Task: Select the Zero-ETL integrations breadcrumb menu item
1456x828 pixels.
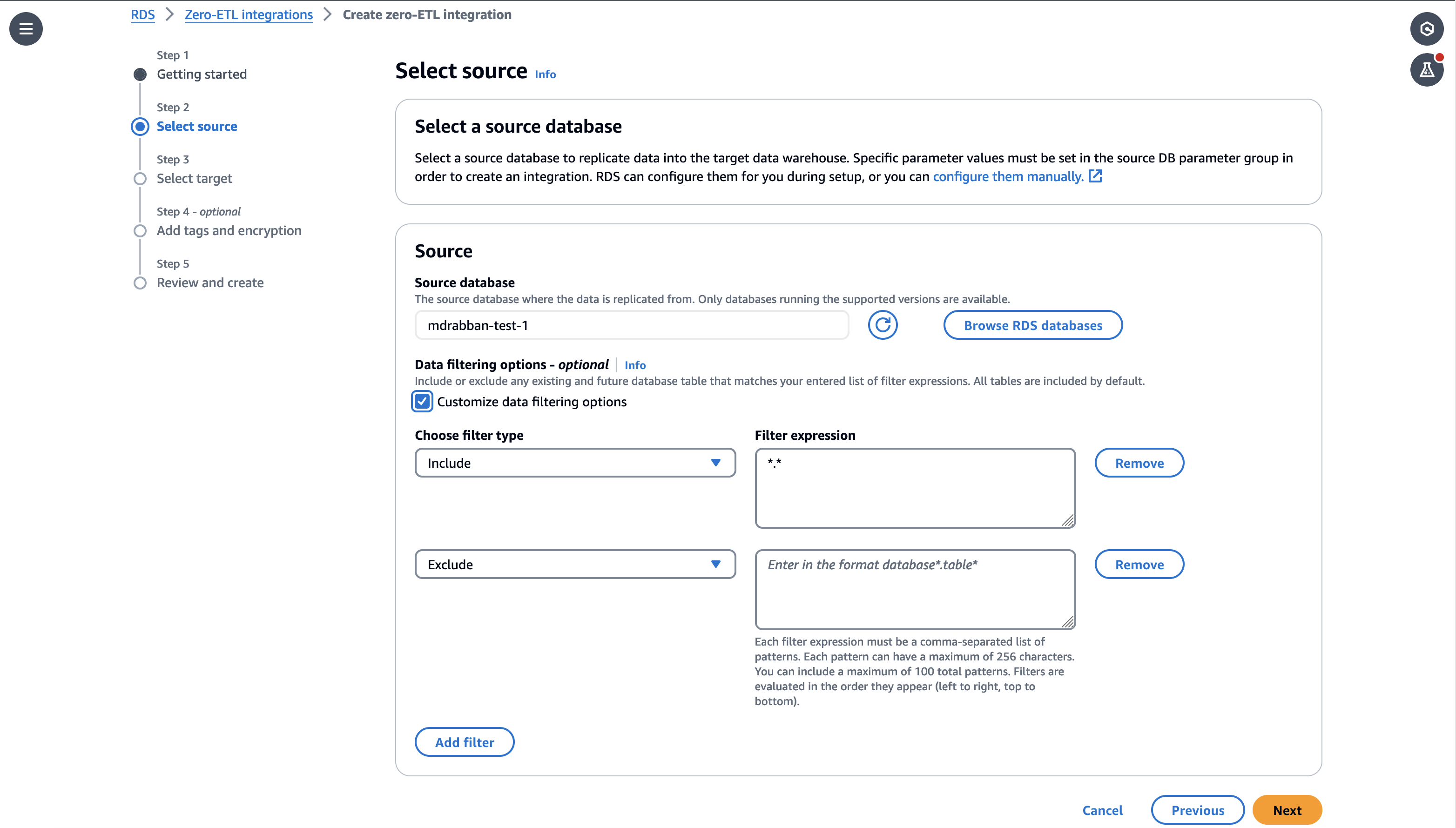Action: click(249, 14)
